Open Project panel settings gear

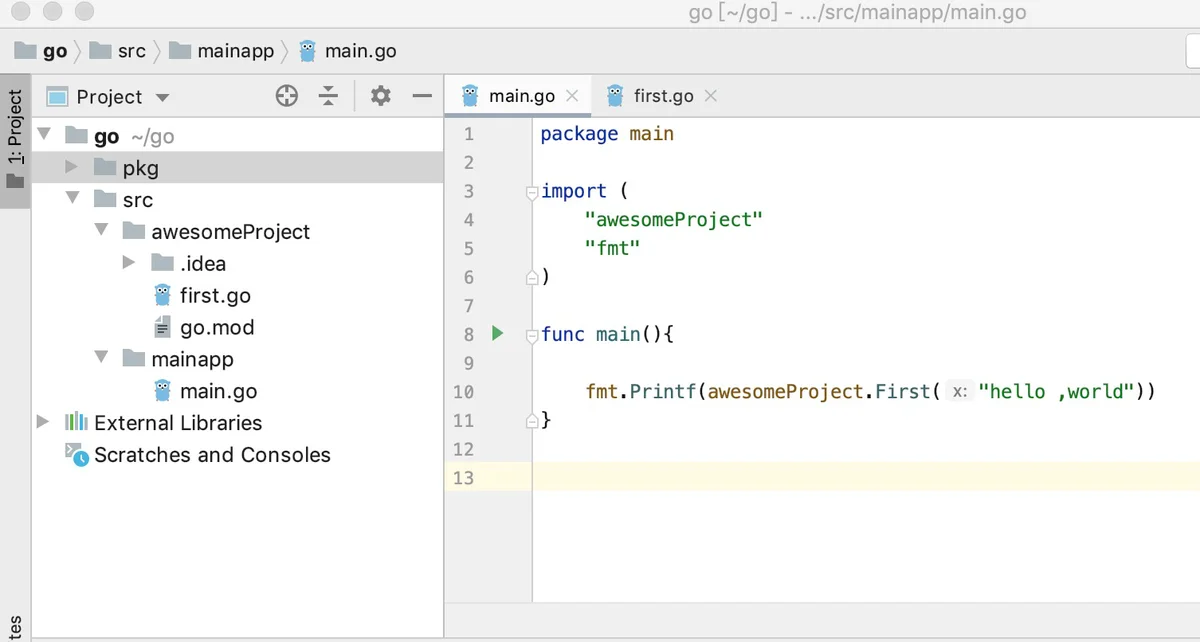[x=380, y=96]
